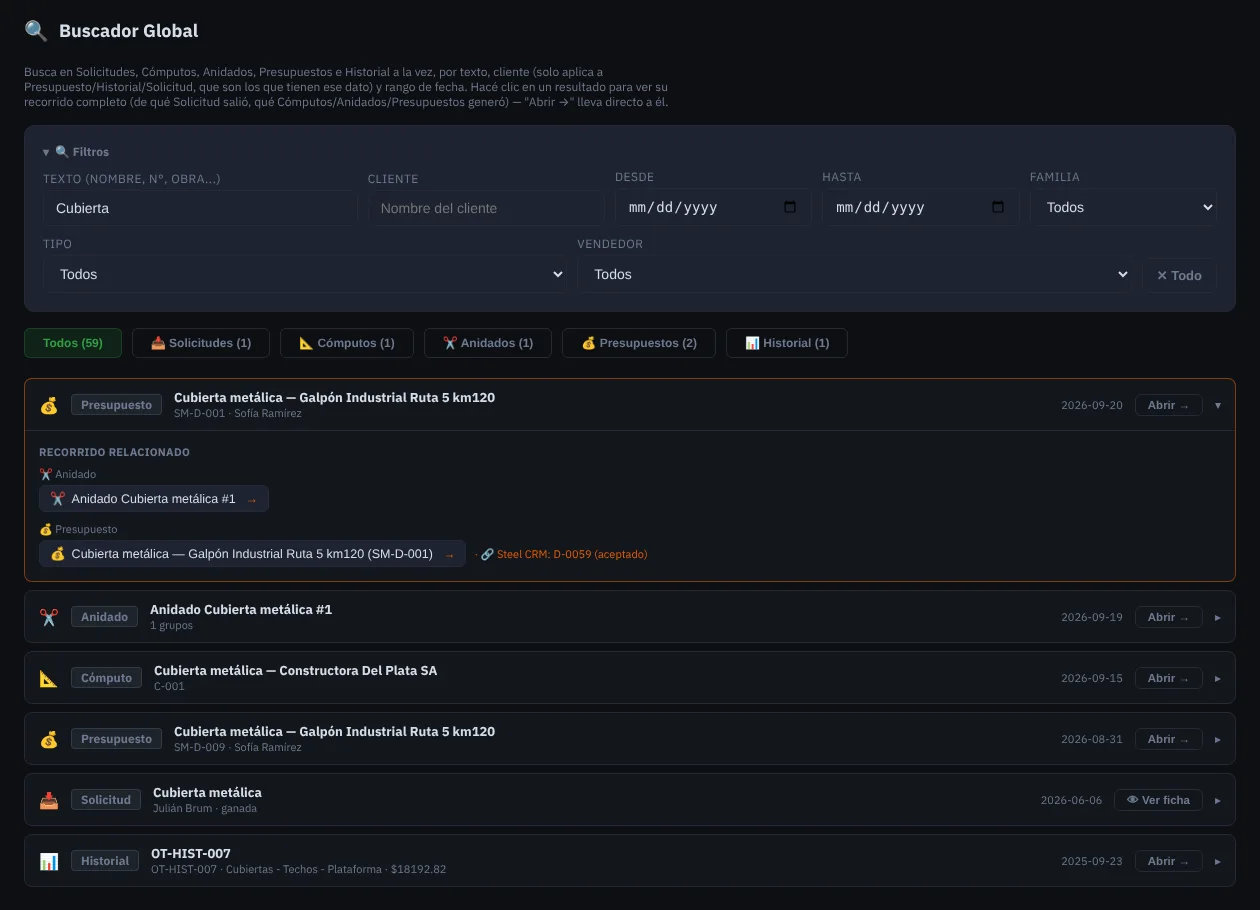Select the Todos (59) tab
The height and width of the screenshot is (910, 1260).
click(73, 343)
